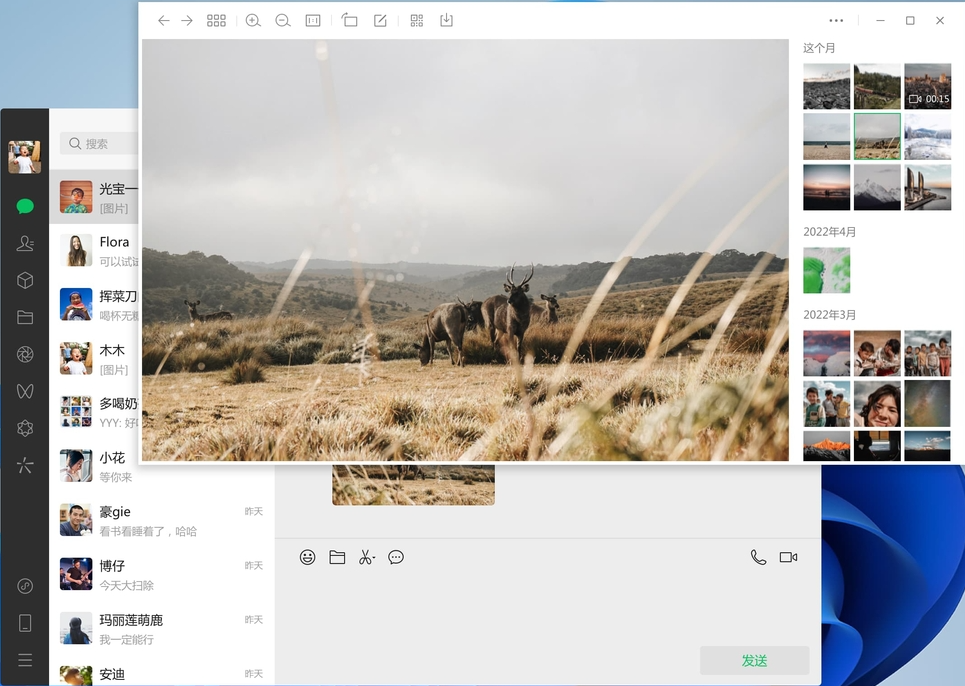Select the 光宝 chat at the top

click(94, 197)
